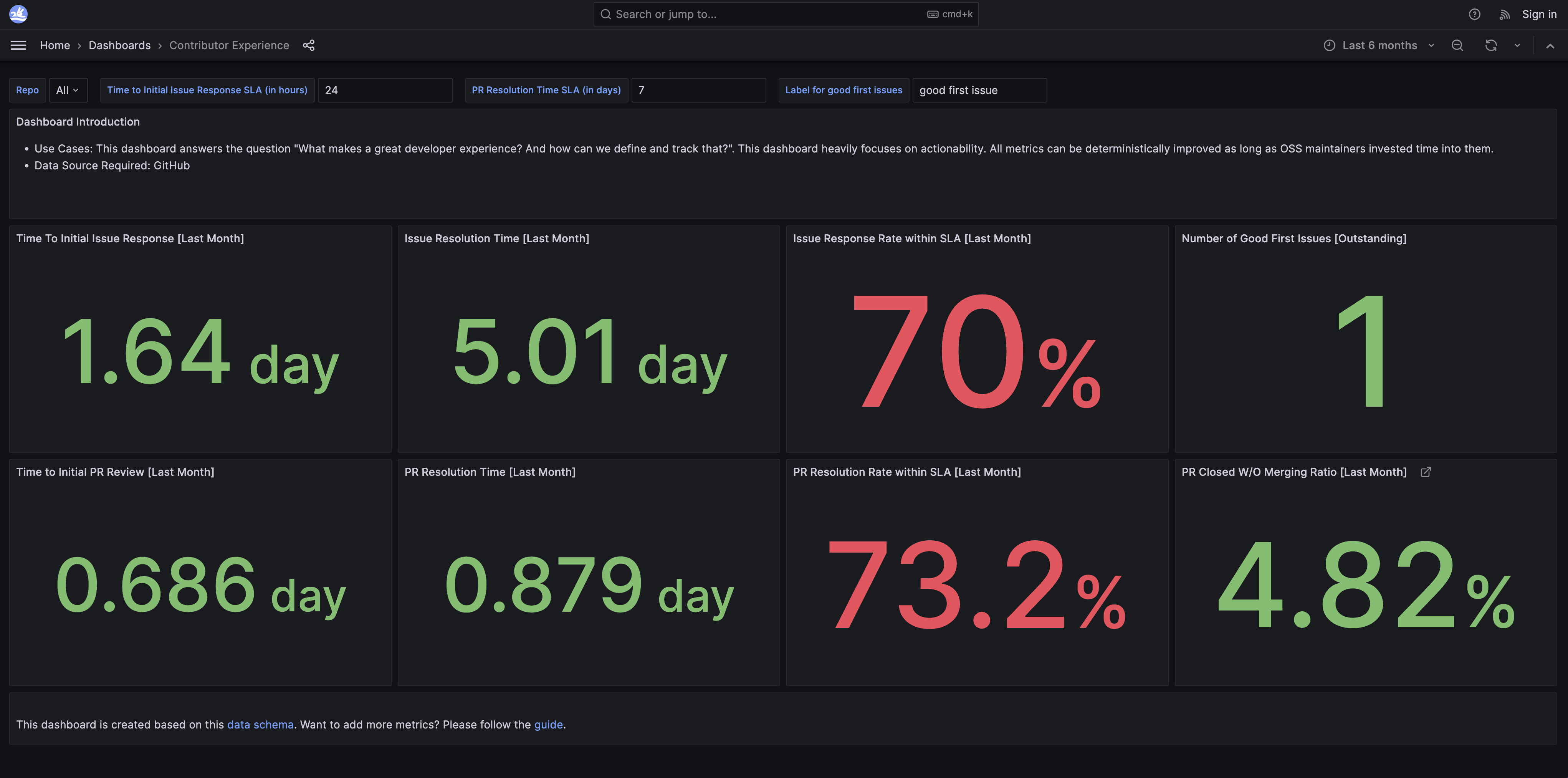Edit the PR Resolution Time SLA value field
The image size is (1568, 778).
point(698,90)
